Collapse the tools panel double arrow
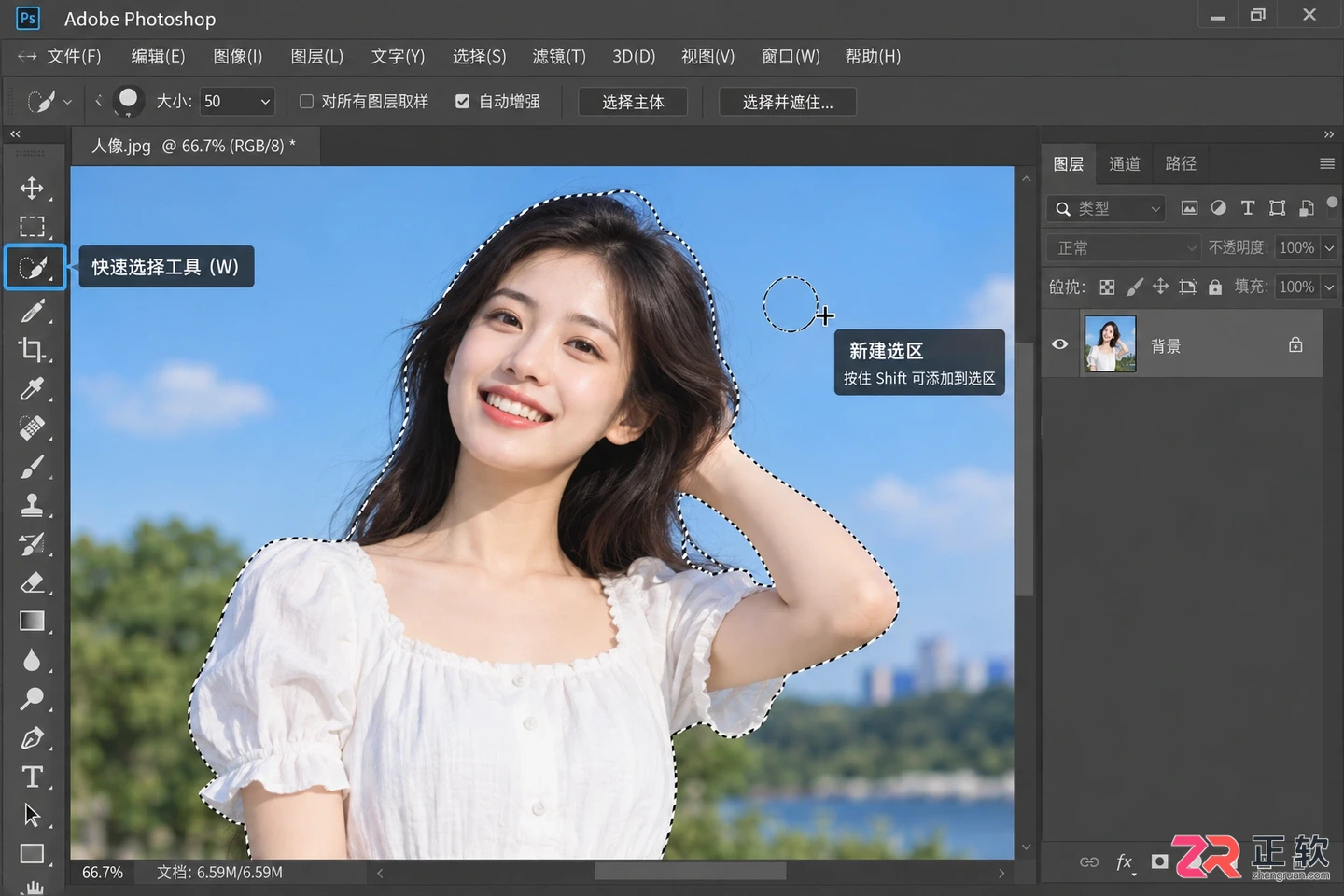This screenshot has width=1344, height=896. pos(15,134)
